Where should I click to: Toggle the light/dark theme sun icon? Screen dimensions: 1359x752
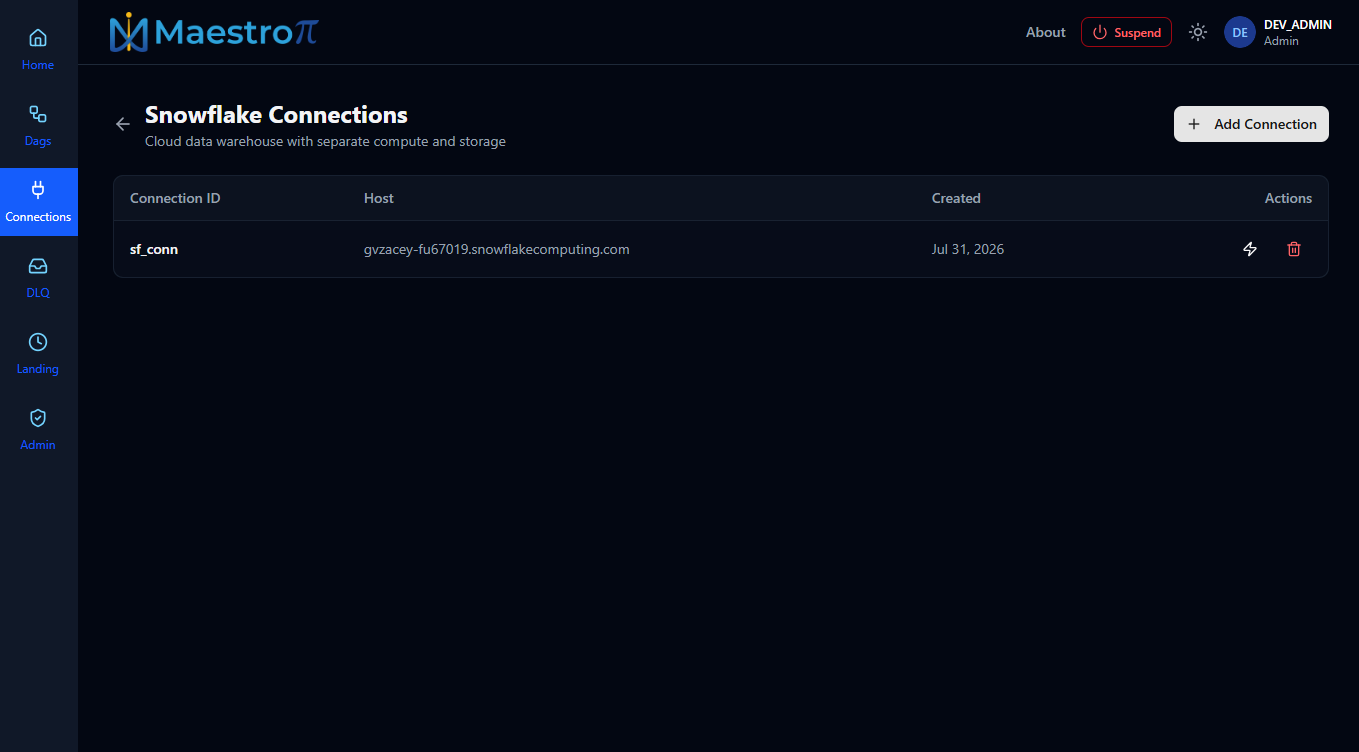coord(1198,32)
